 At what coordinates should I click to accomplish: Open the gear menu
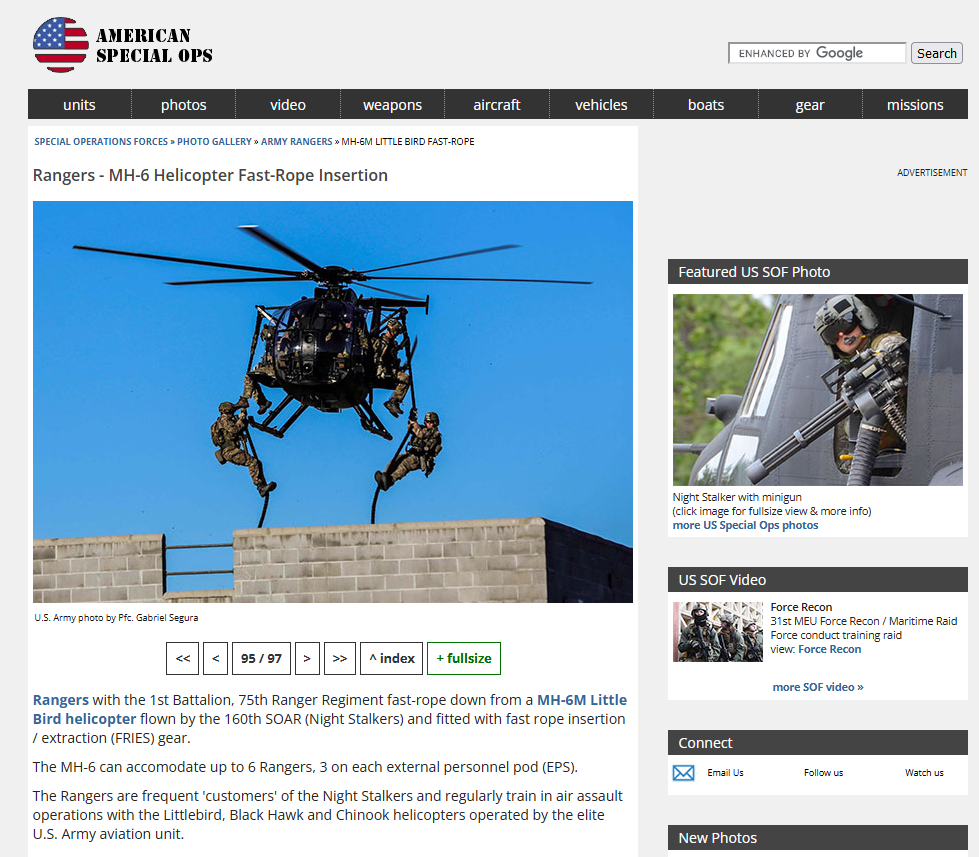coord(810,104)
